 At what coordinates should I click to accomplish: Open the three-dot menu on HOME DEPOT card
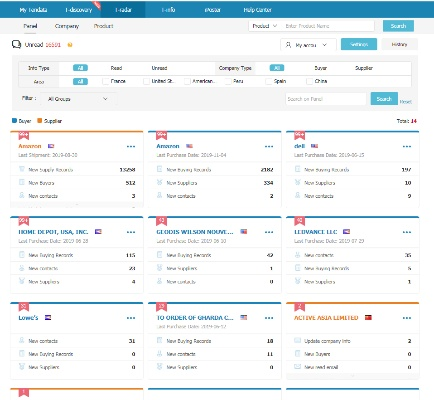[x=131, y=232]
